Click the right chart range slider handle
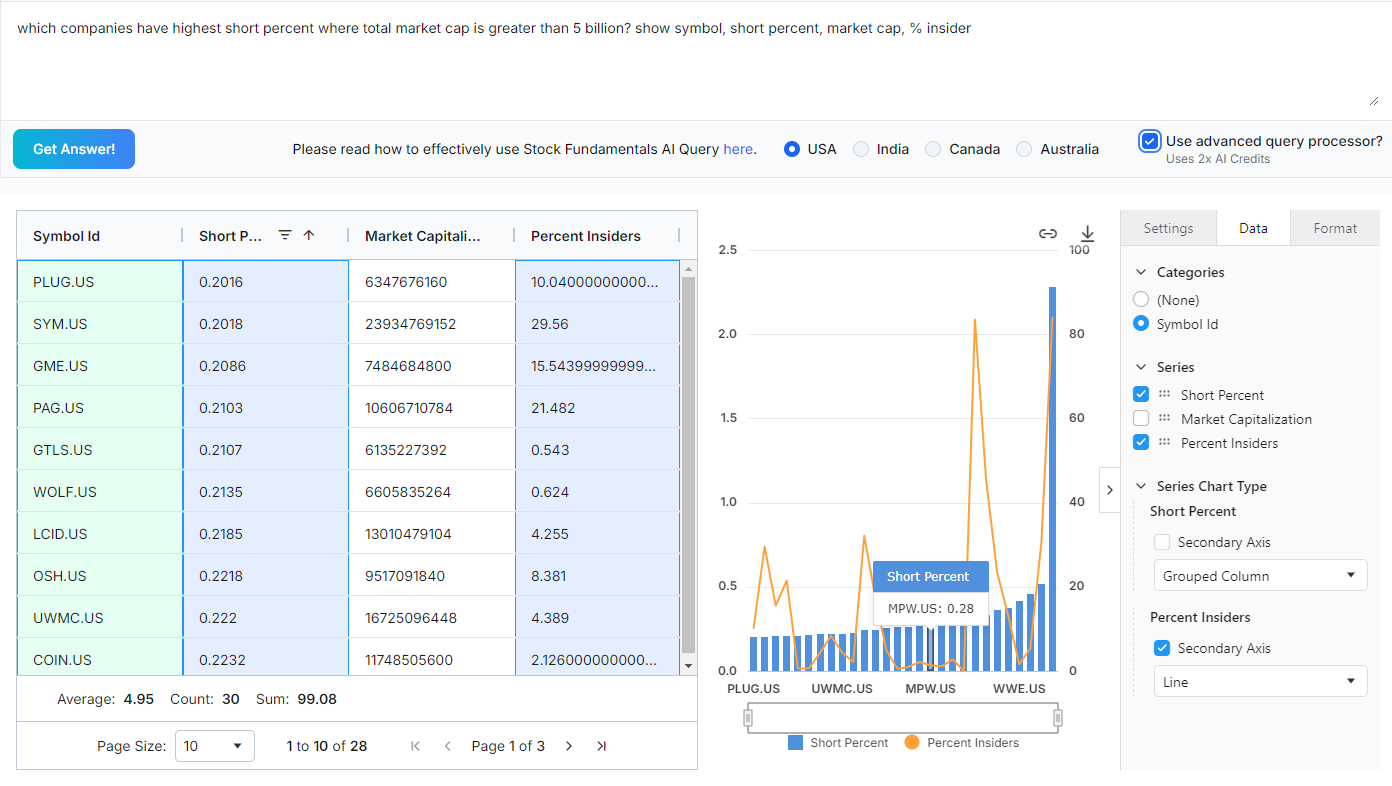The height and width of the screenshot is (786, 1392). point(1058,718)
